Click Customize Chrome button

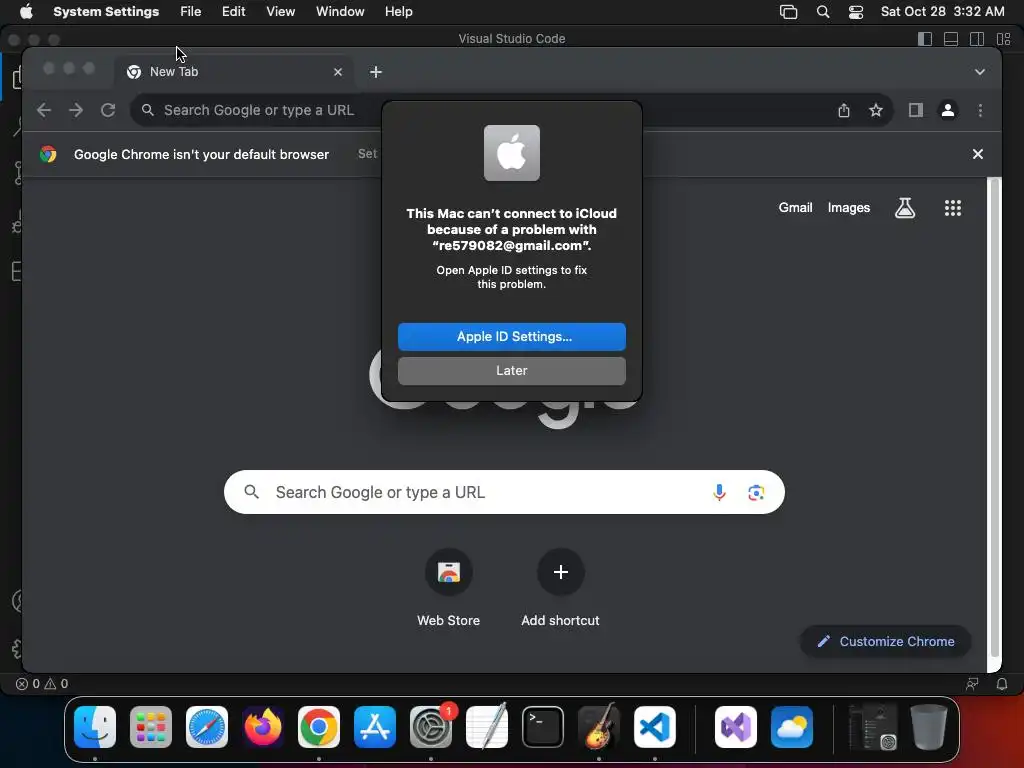point(886,641)
